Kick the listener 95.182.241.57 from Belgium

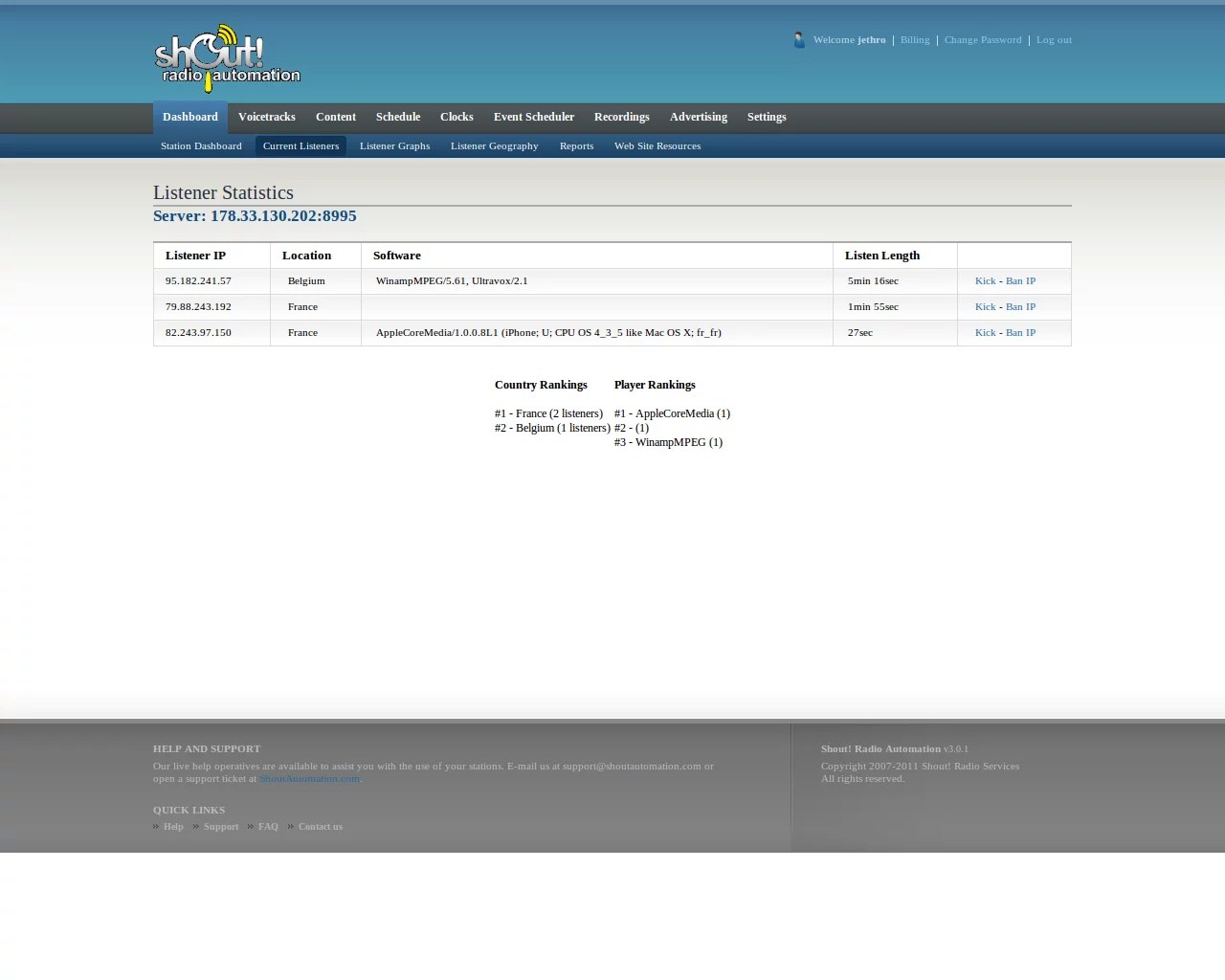[x=985, y=281]
